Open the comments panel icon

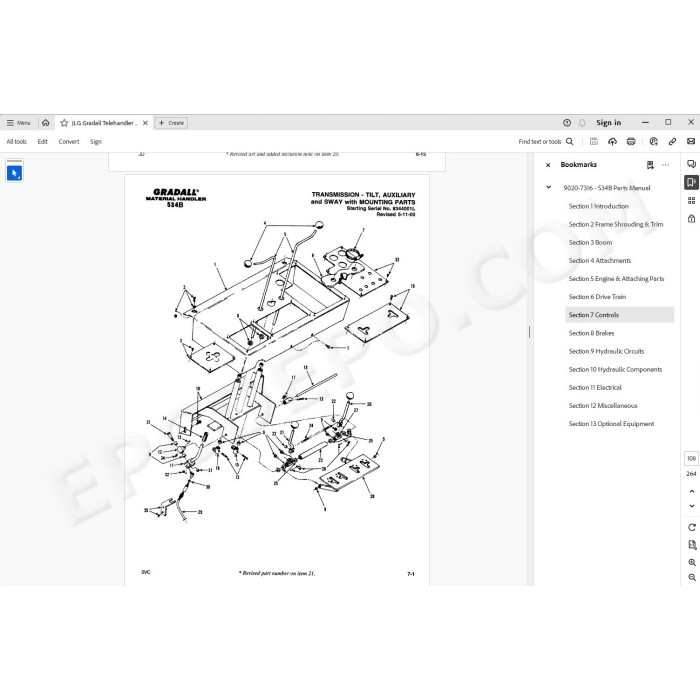[692, 164]
